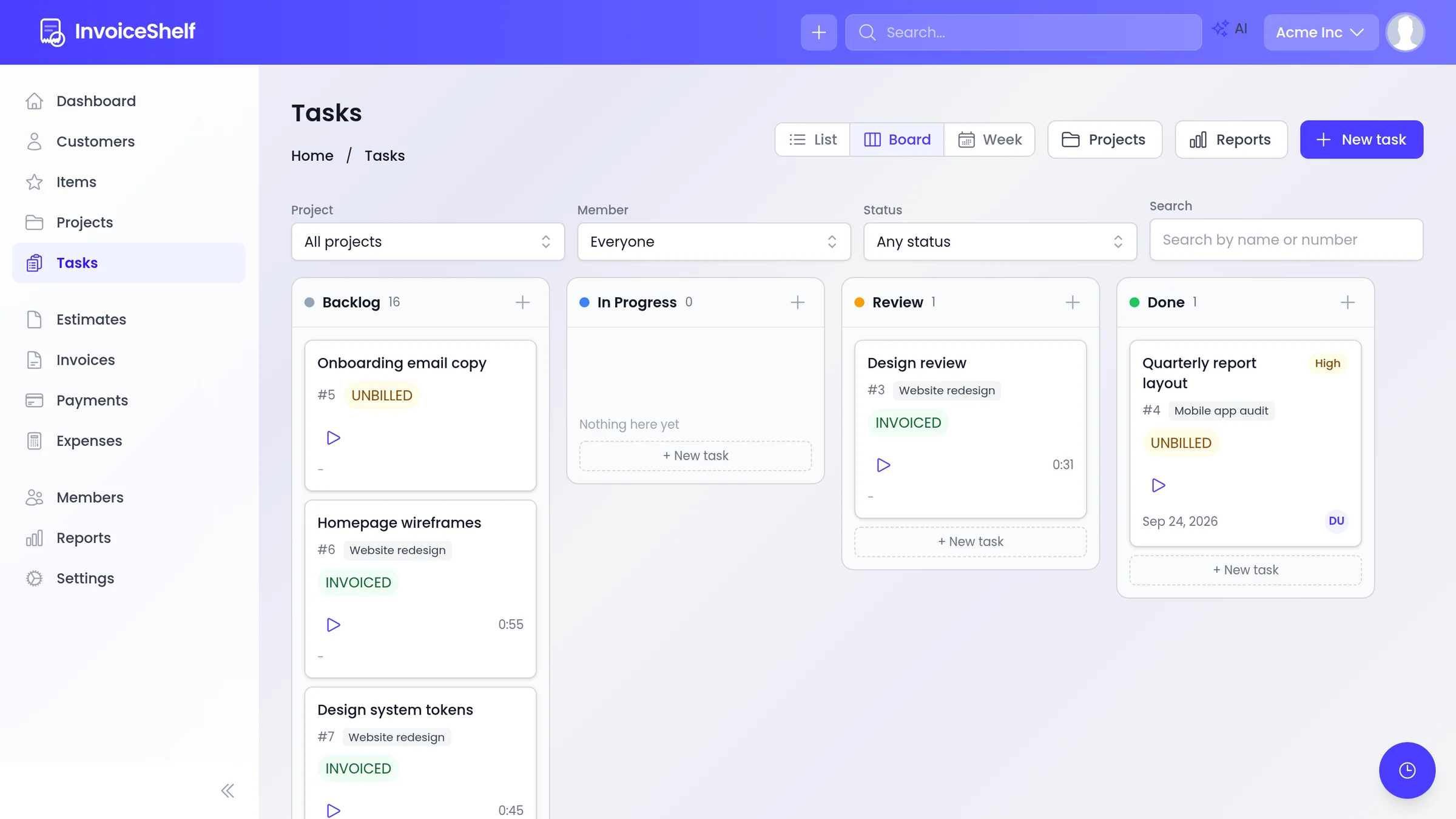Open Invoices in sidebar
The image size is (1456, 819).
pyautogui.click(x=129, y=360)
